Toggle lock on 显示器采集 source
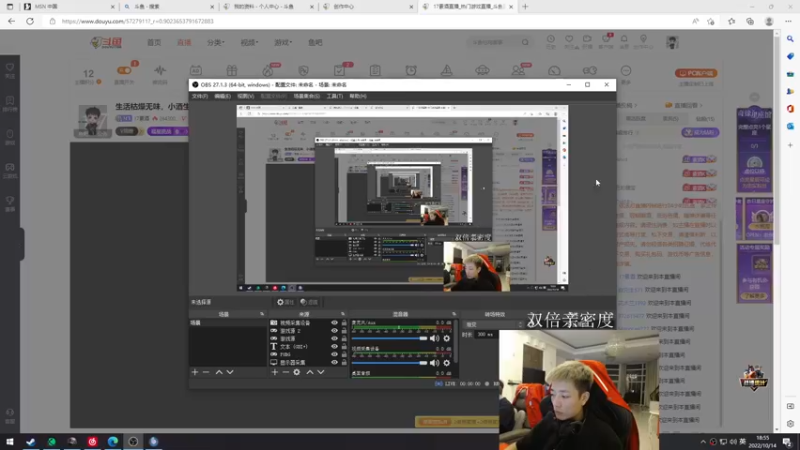 (x=344, y=362)
